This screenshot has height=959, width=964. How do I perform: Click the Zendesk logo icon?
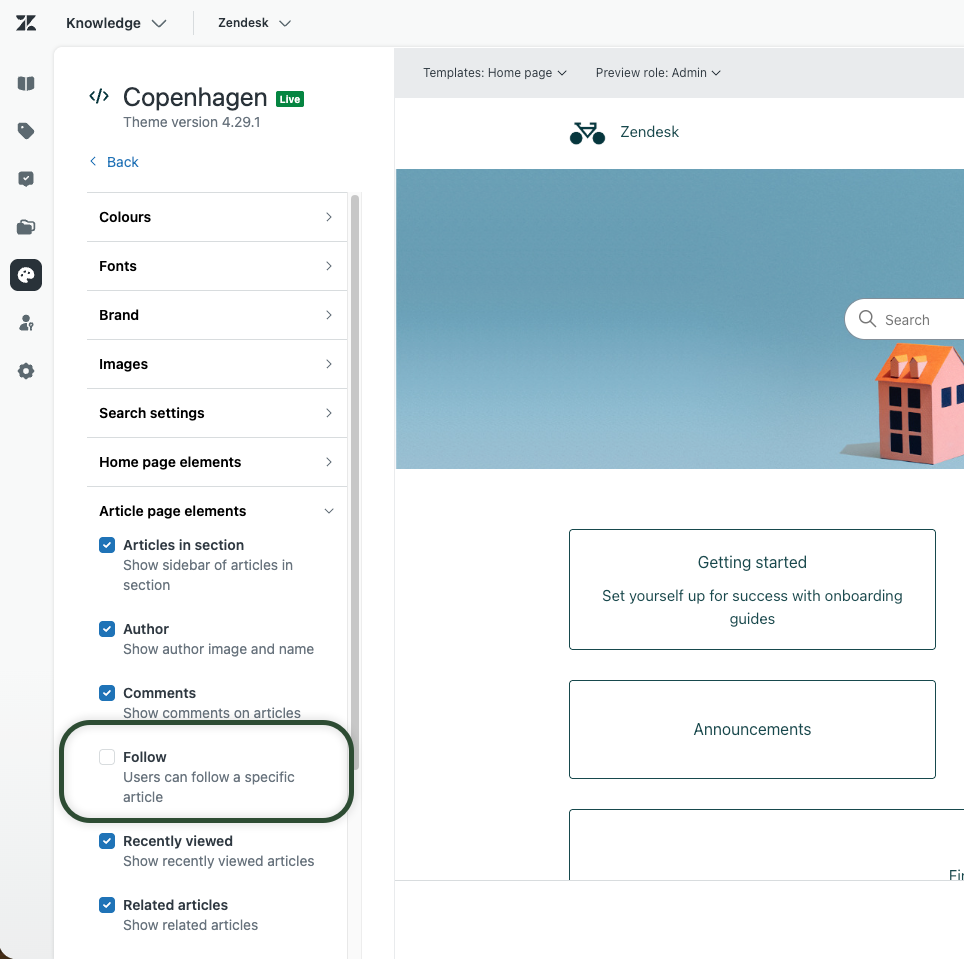(26, 23)
